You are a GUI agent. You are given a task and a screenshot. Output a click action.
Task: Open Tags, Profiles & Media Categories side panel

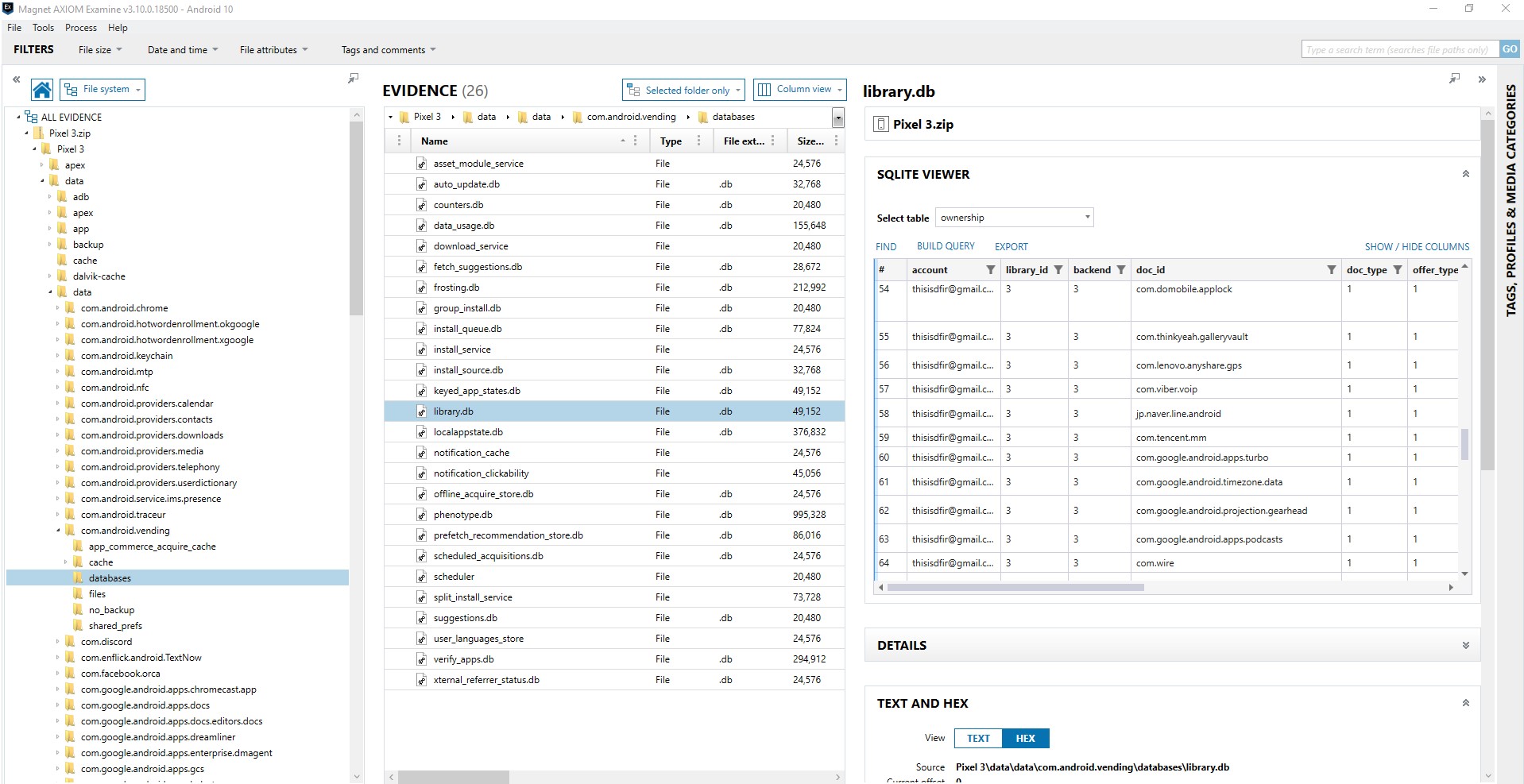[x=1510, y=199]
